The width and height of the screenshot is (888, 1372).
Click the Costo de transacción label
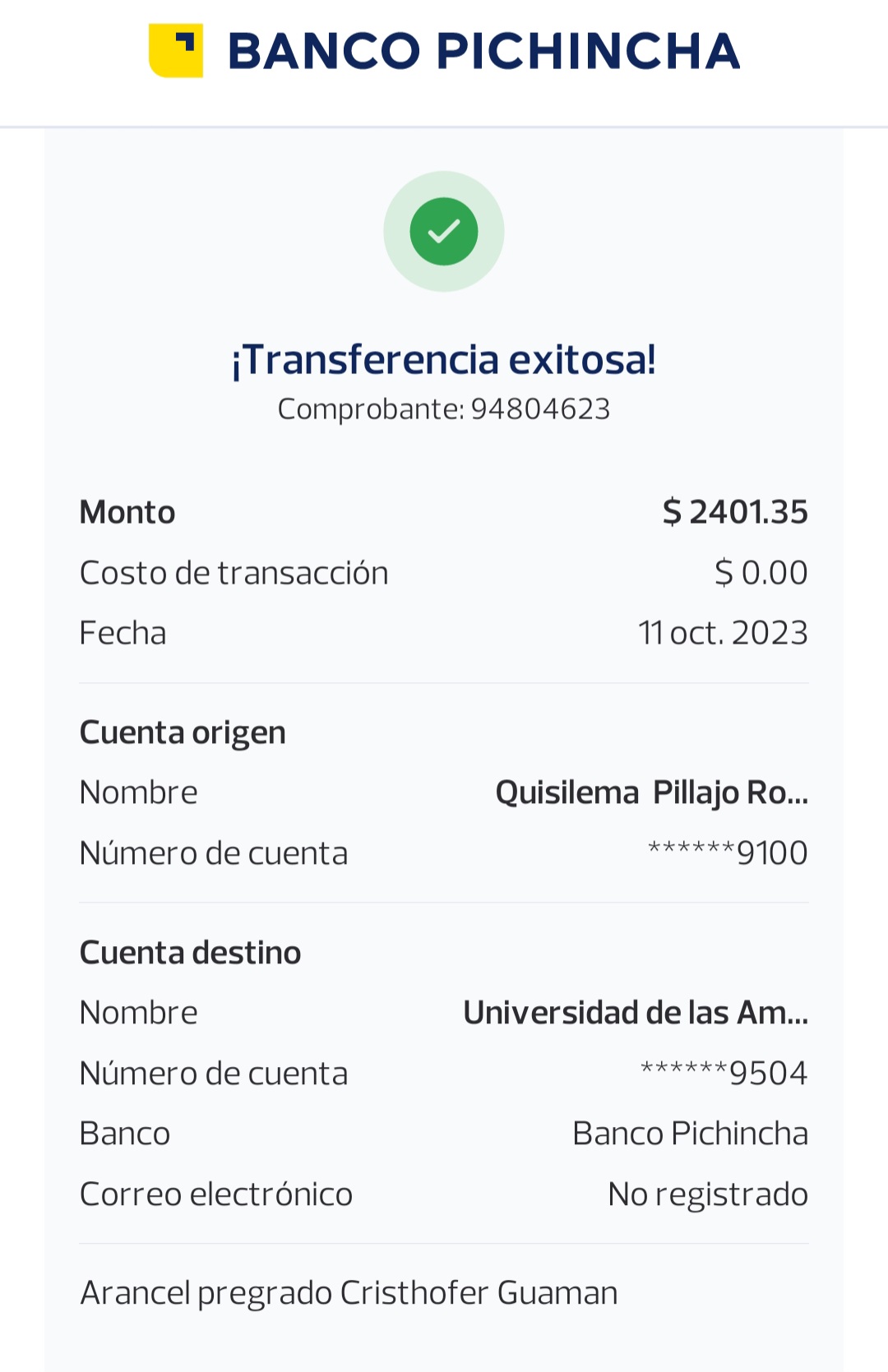point(234,573)
